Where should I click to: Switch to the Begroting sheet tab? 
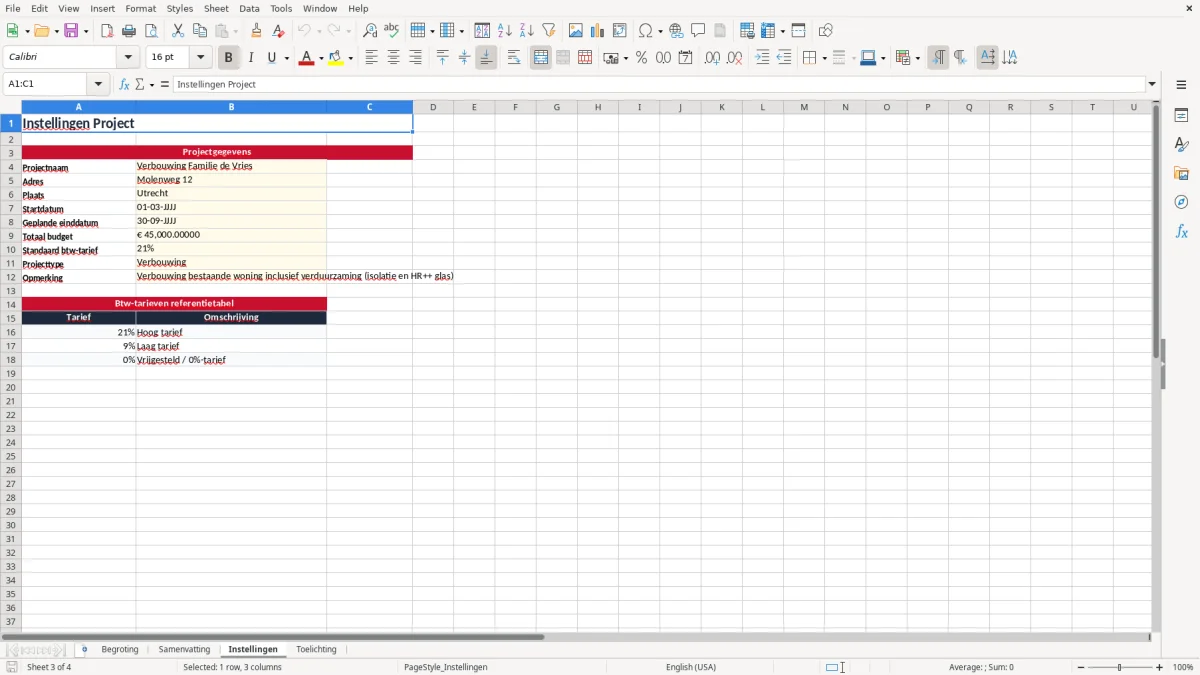click(120, 649)
